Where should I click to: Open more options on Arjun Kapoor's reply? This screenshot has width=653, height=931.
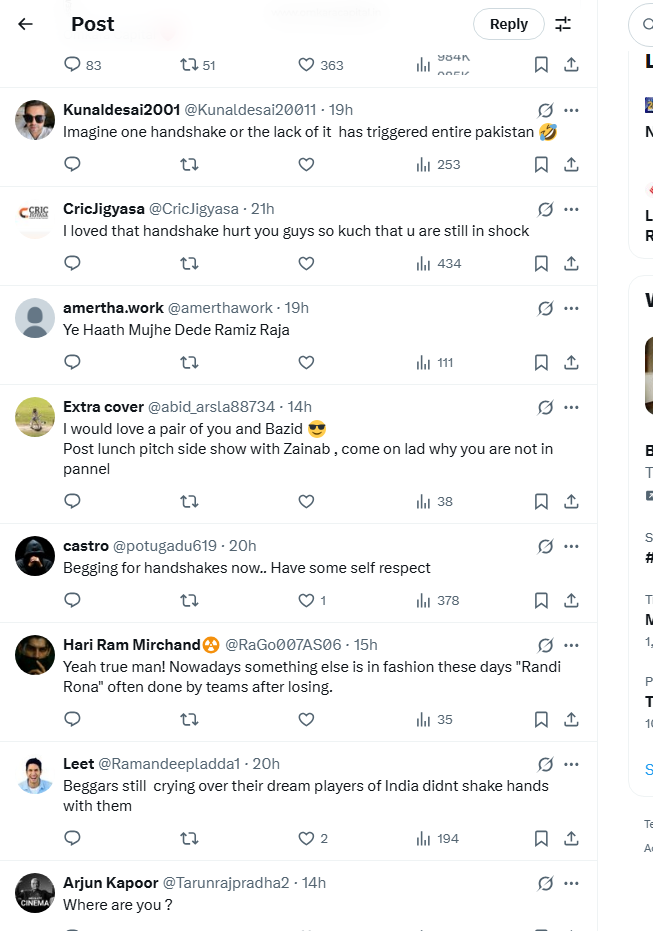[571, 883]
